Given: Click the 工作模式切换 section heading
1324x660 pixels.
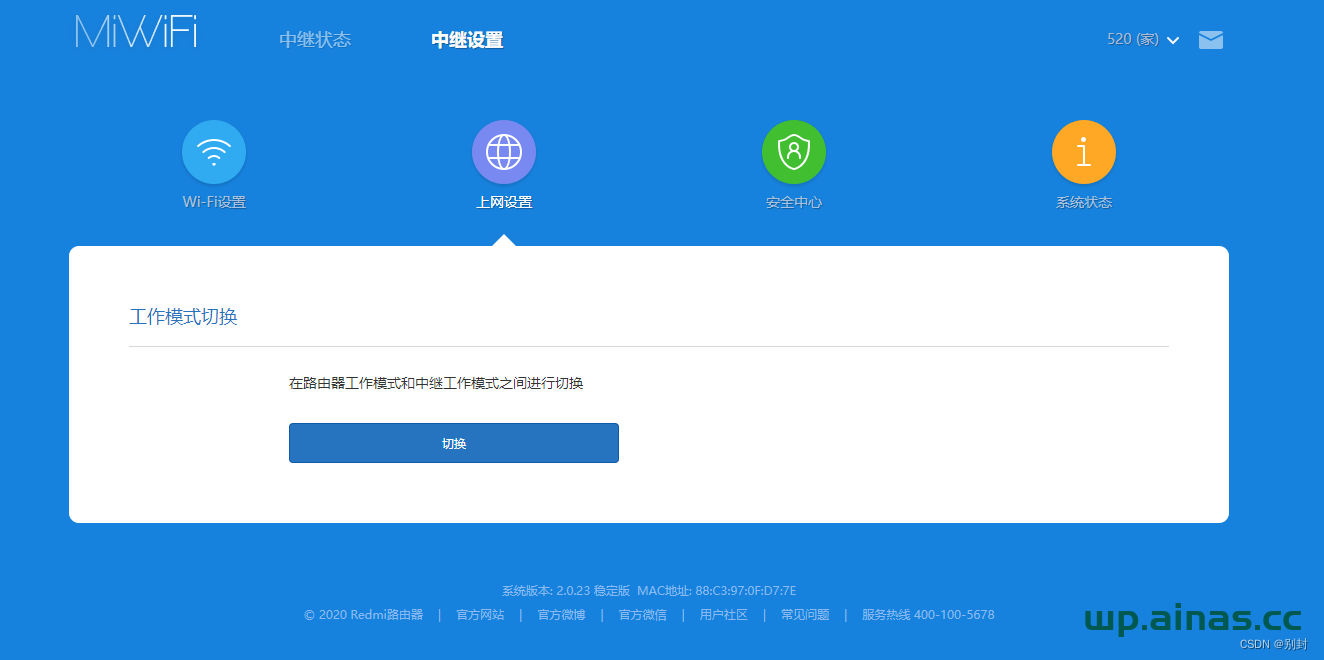Looking at the screenshot, I should pyautogui.click(x=183, y=316).
